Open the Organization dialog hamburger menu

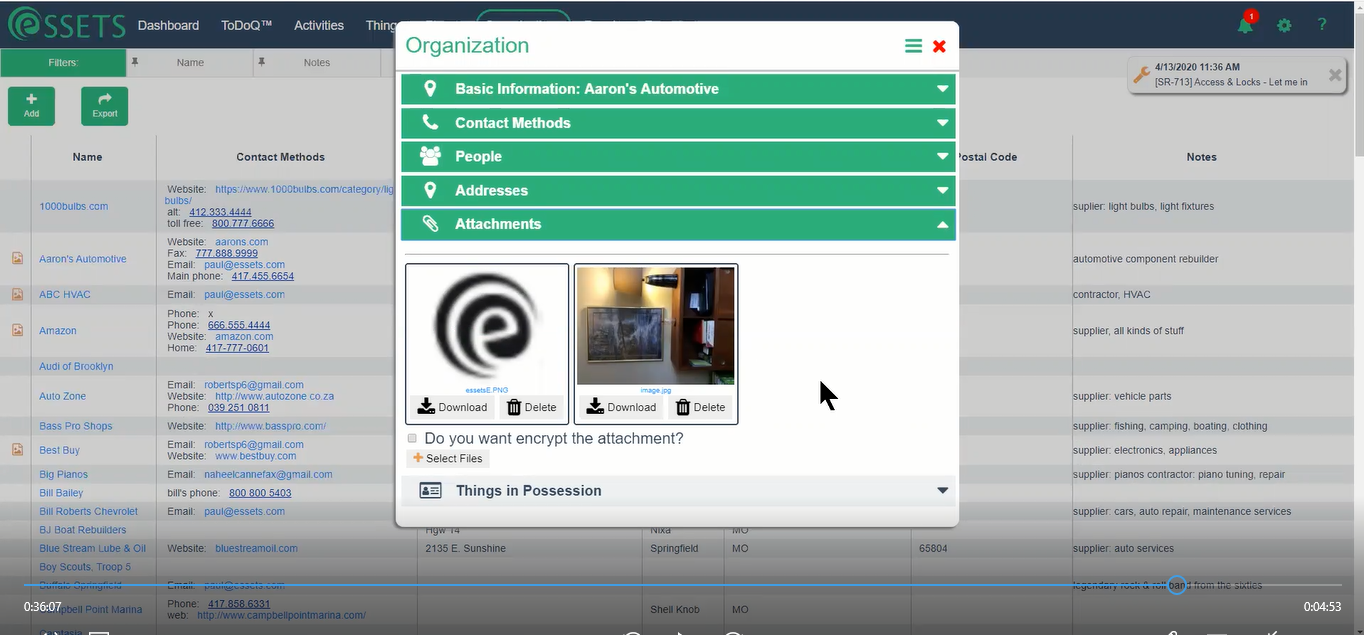click(913, 46)
